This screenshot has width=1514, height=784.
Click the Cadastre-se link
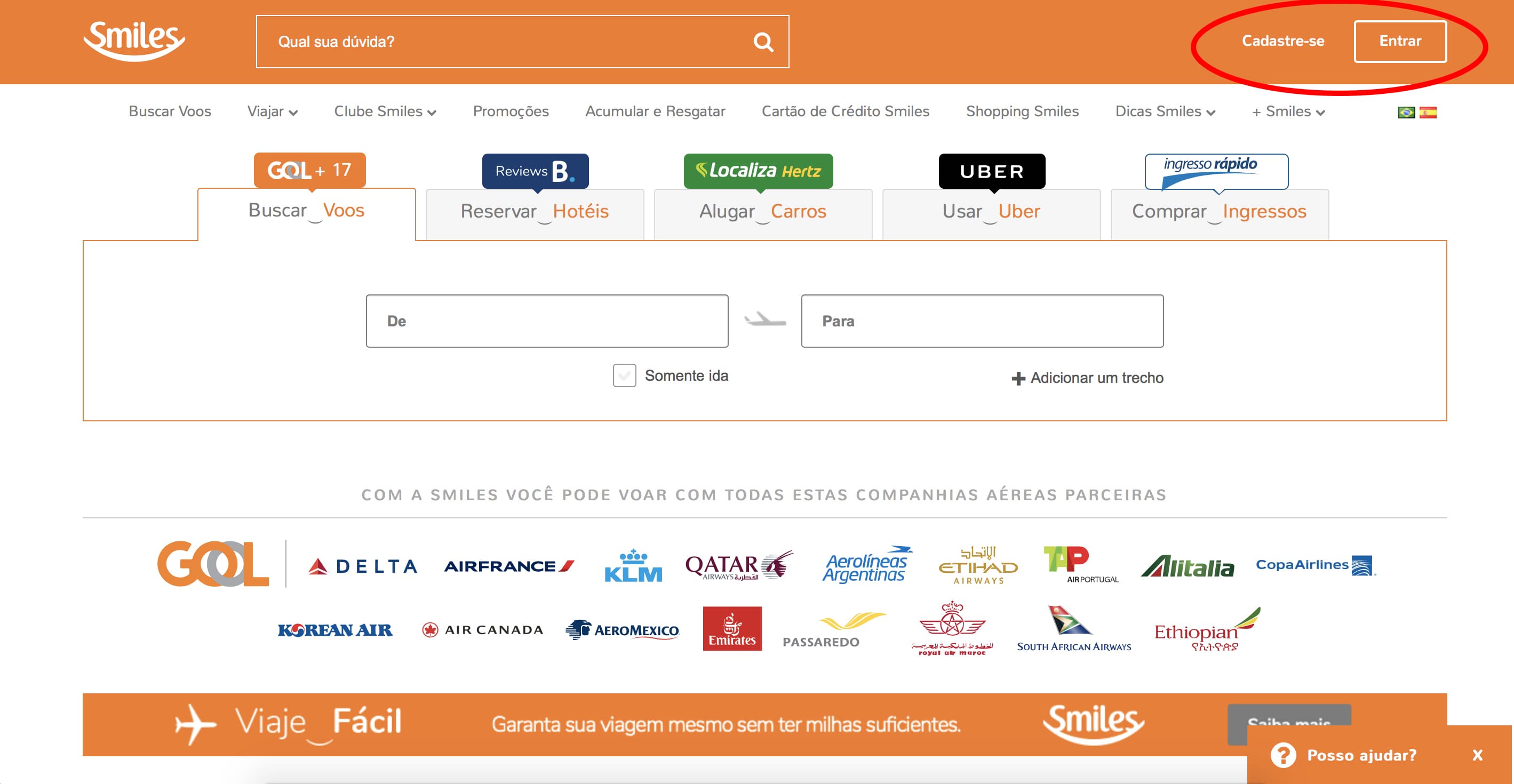(1282, 41)
